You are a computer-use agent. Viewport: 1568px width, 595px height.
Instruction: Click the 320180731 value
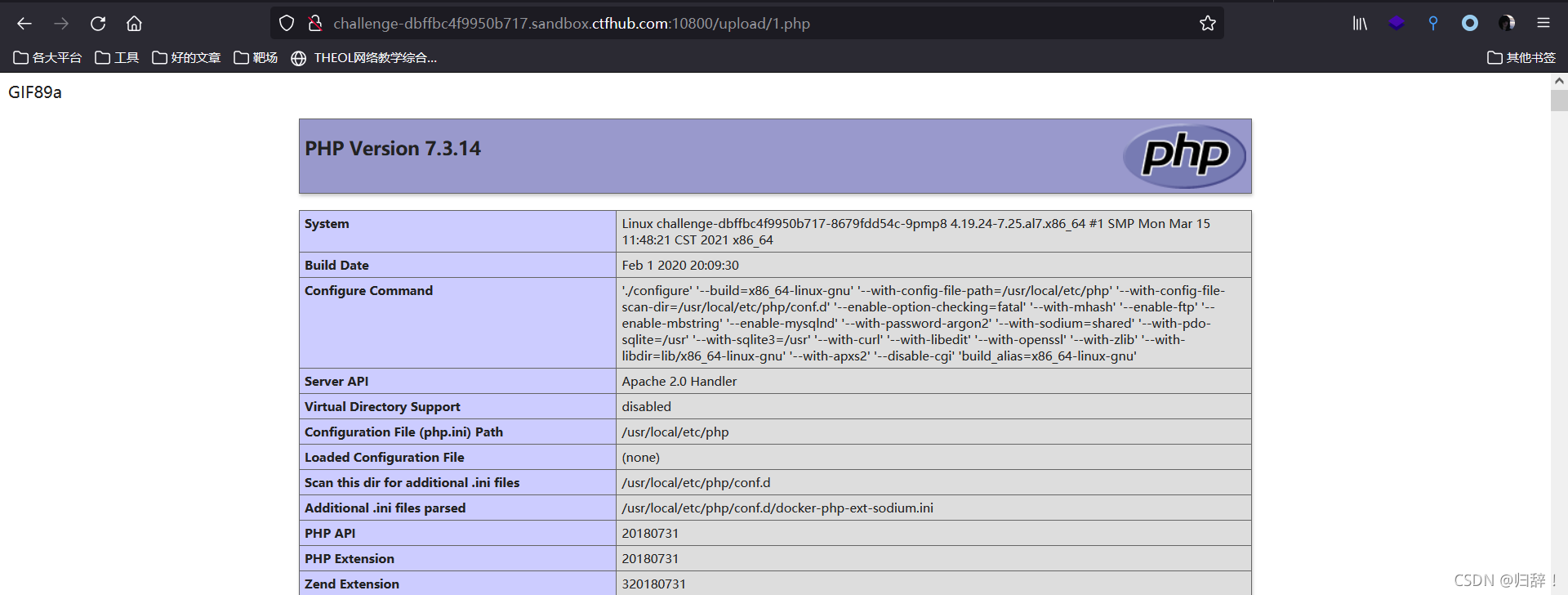[x=654, y=584]
